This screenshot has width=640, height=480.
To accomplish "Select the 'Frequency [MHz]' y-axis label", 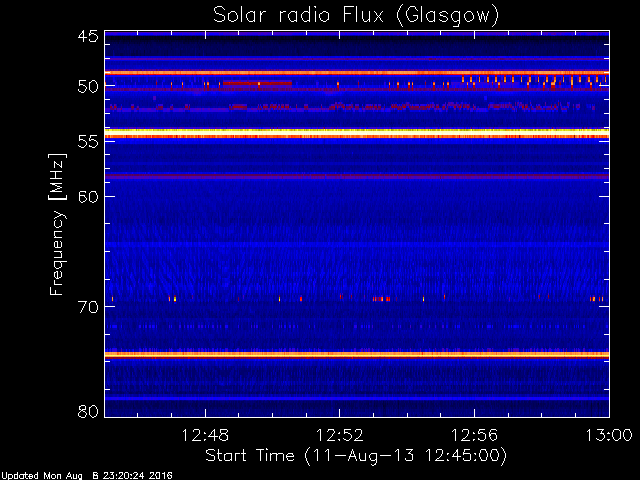I will point(57,224).
